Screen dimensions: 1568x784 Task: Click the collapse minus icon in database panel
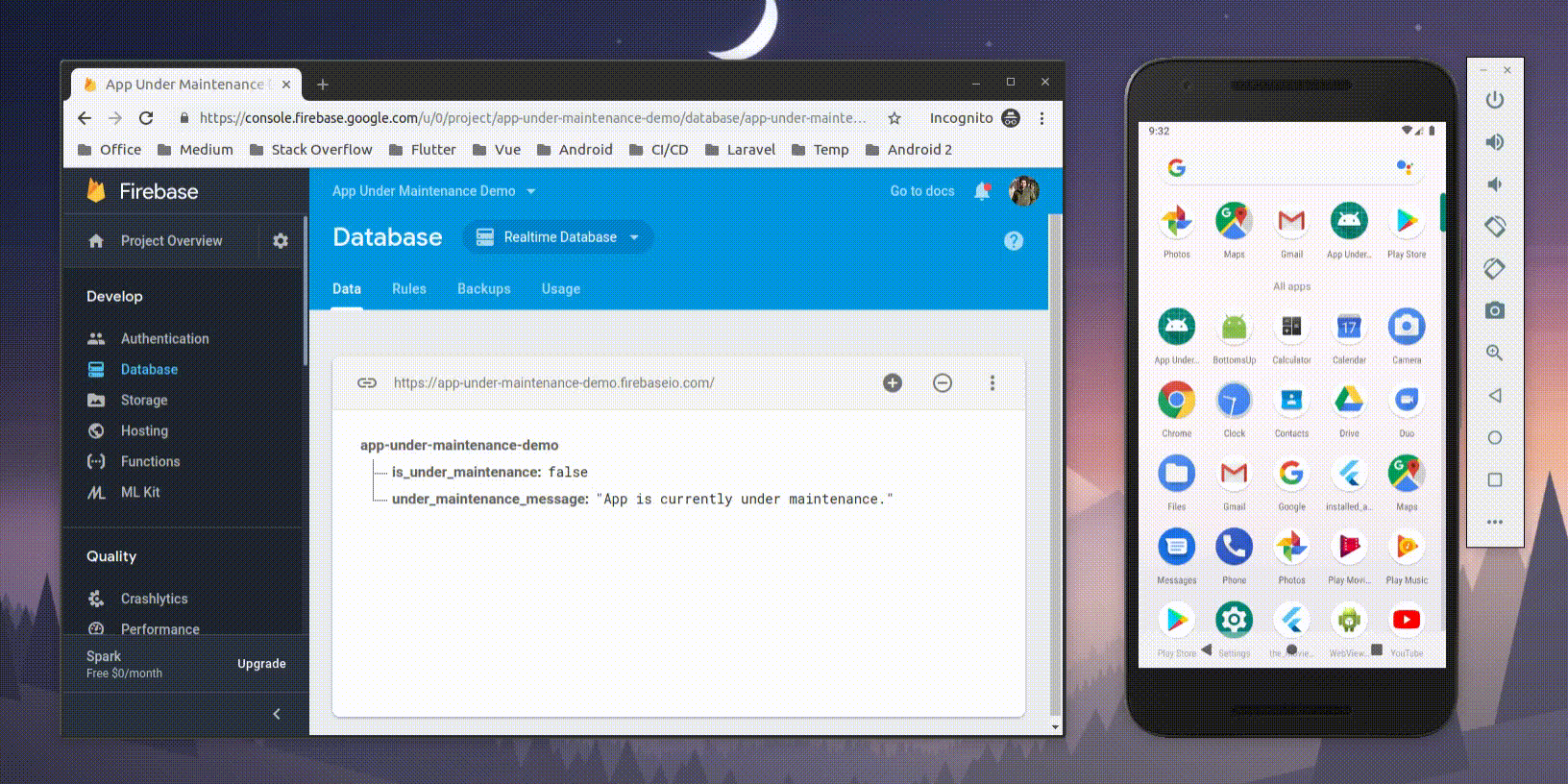coord(943,382)
